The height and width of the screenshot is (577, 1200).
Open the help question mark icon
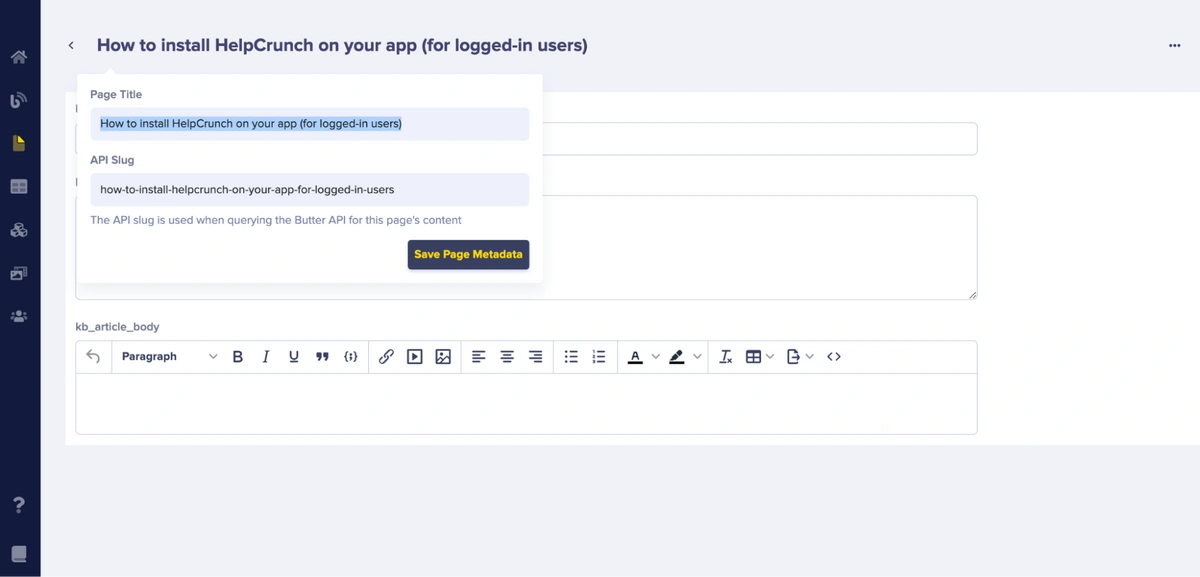click(x=18, y=505)
